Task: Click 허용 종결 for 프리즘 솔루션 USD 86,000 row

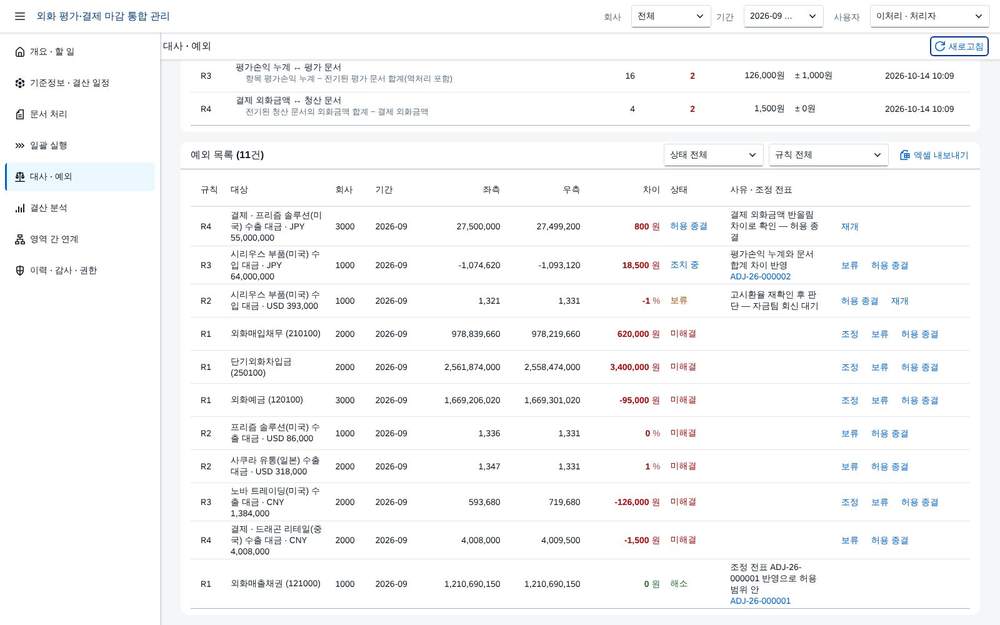Action: click(890, 434)
